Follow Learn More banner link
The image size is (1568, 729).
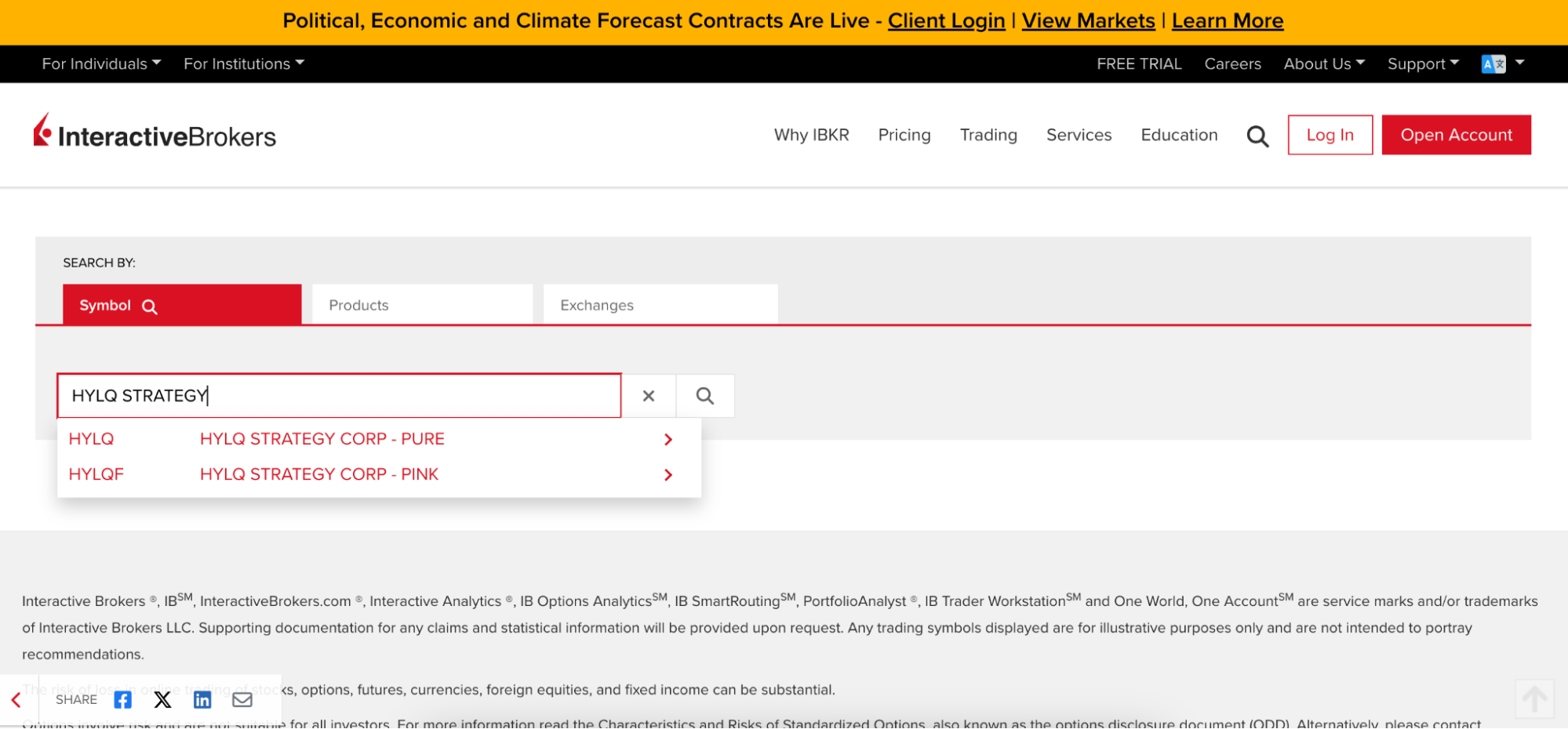click(1228, 21)
